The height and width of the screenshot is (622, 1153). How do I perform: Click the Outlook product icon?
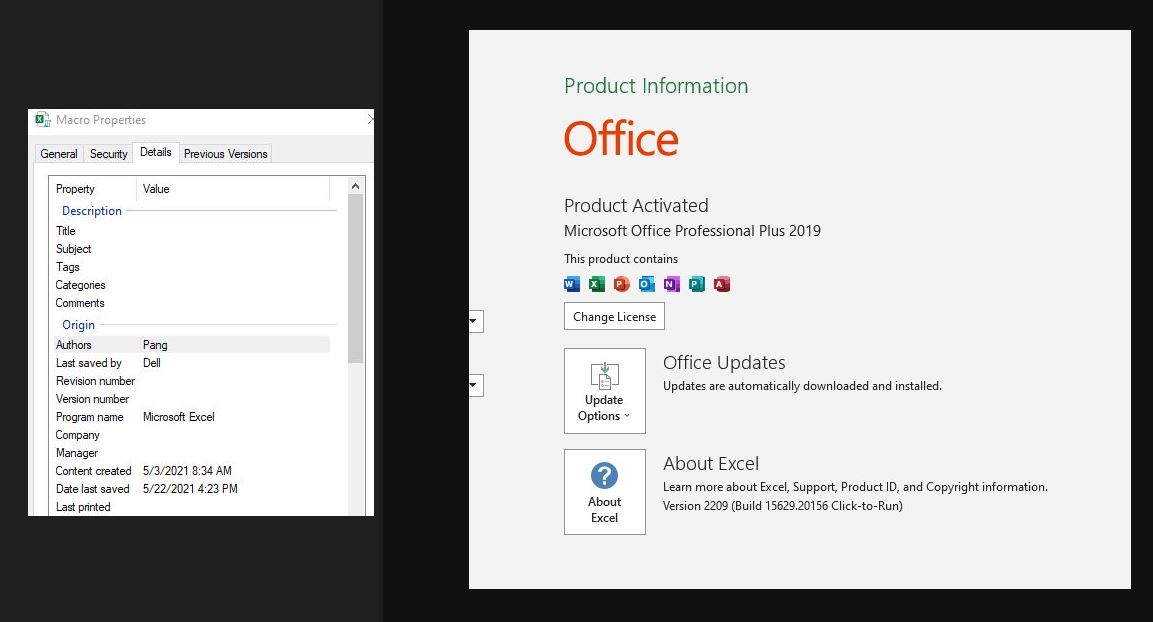(646, 284)
